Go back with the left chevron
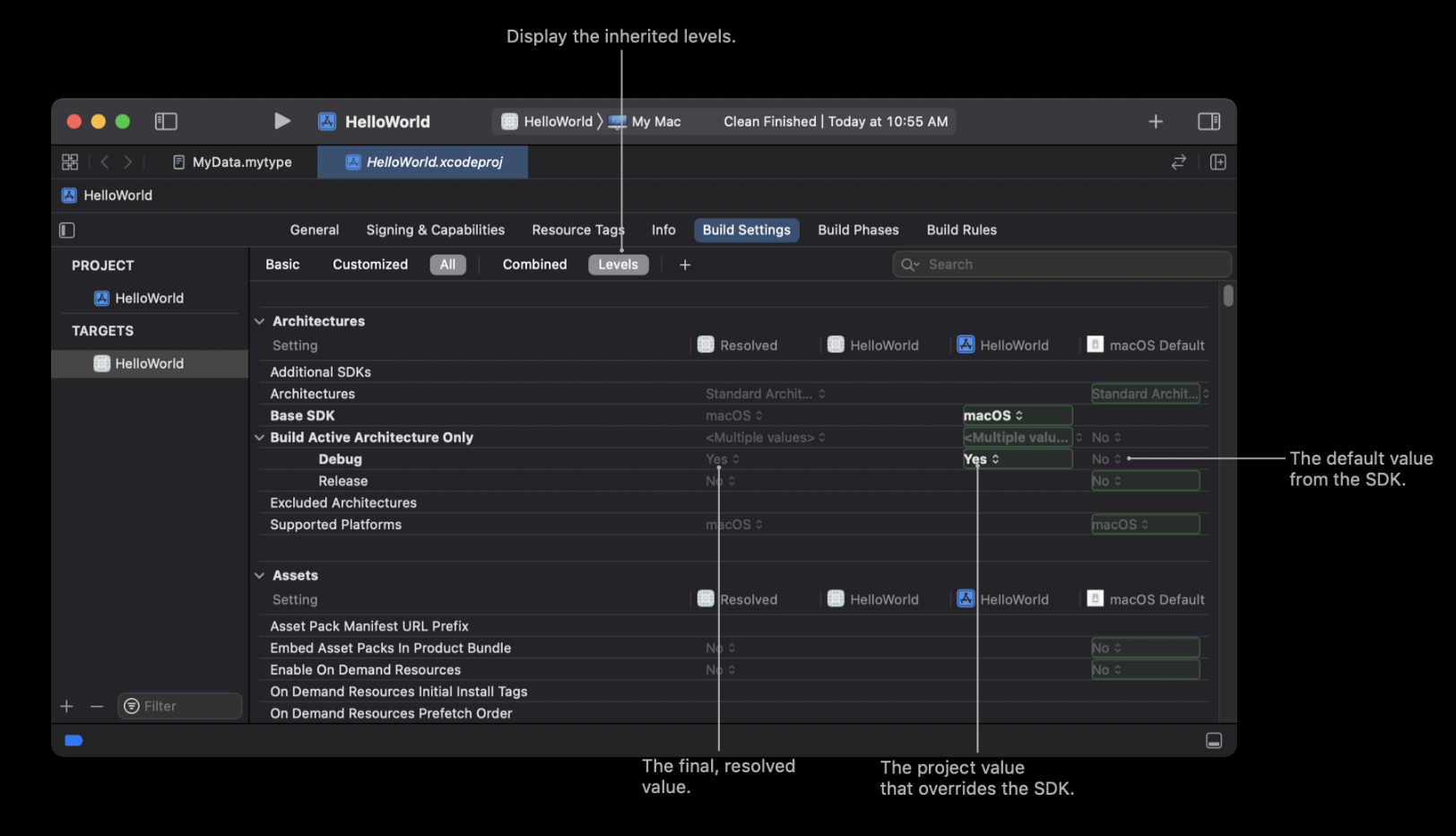Image resolution: width=1456 pixels, height=836 pixels. coord(105,161)
